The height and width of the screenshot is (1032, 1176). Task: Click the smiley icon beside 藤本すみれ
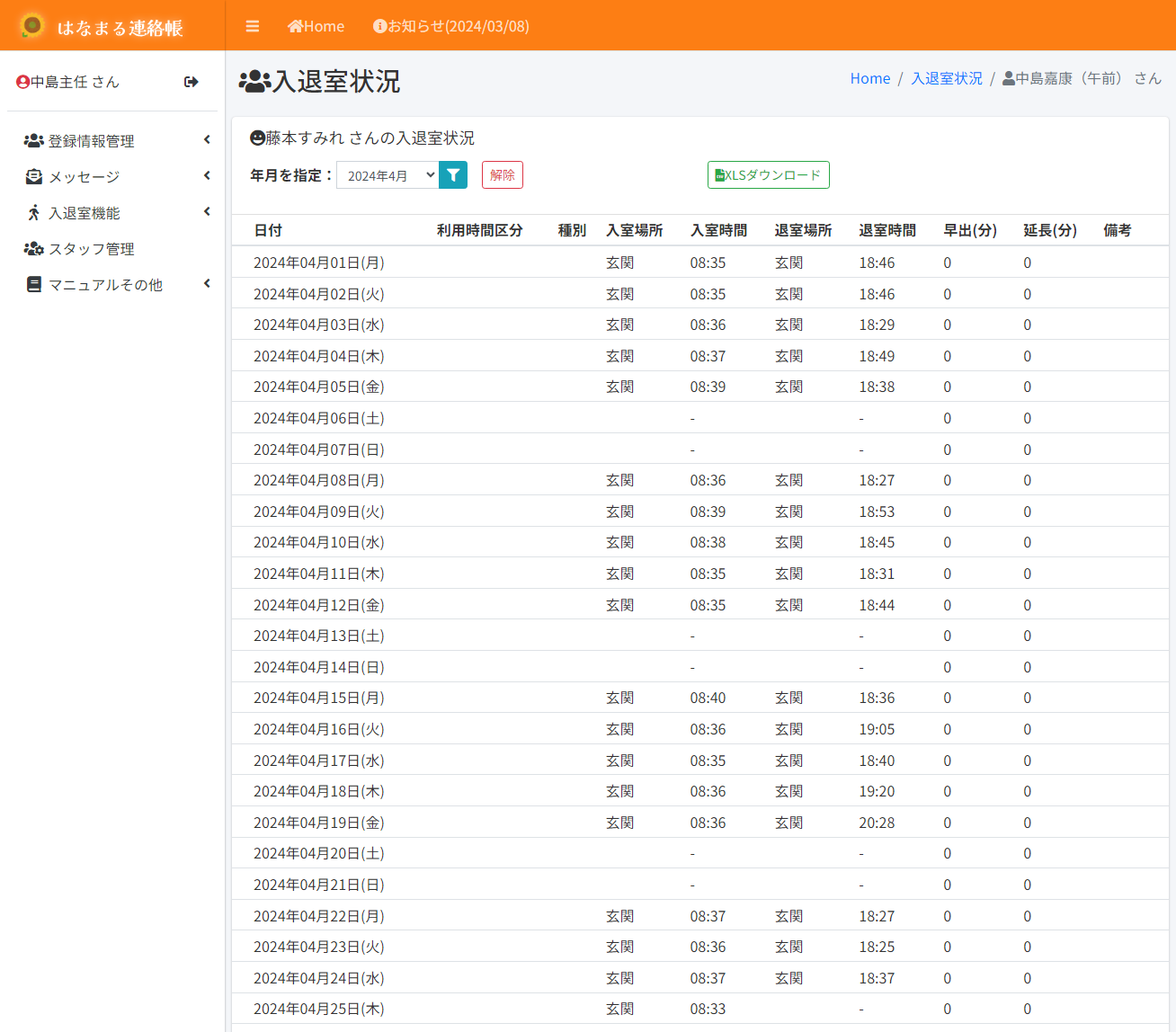pos(257,138)
